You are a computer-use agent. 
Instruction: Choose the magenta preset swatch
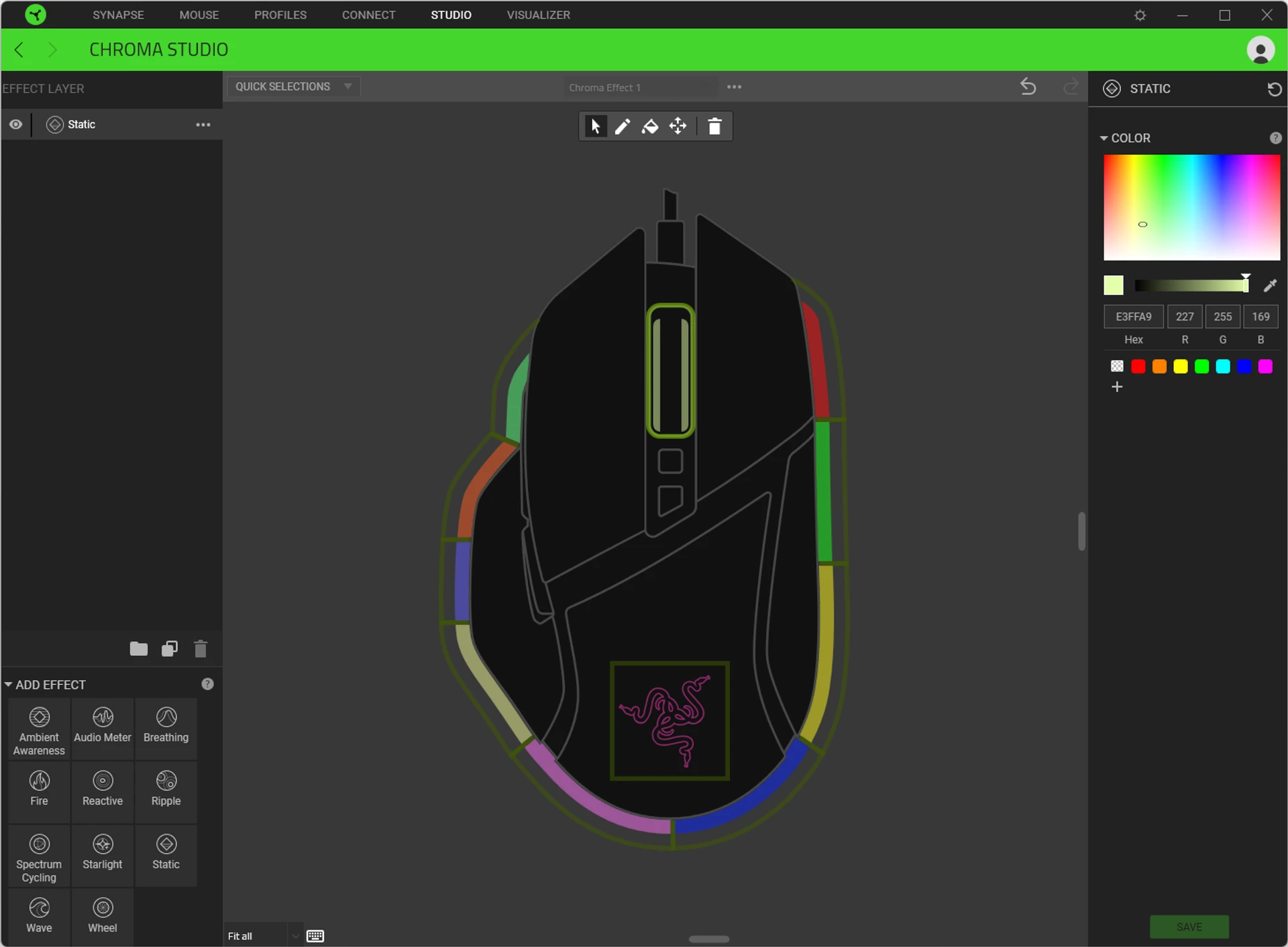coord(1265,366)
